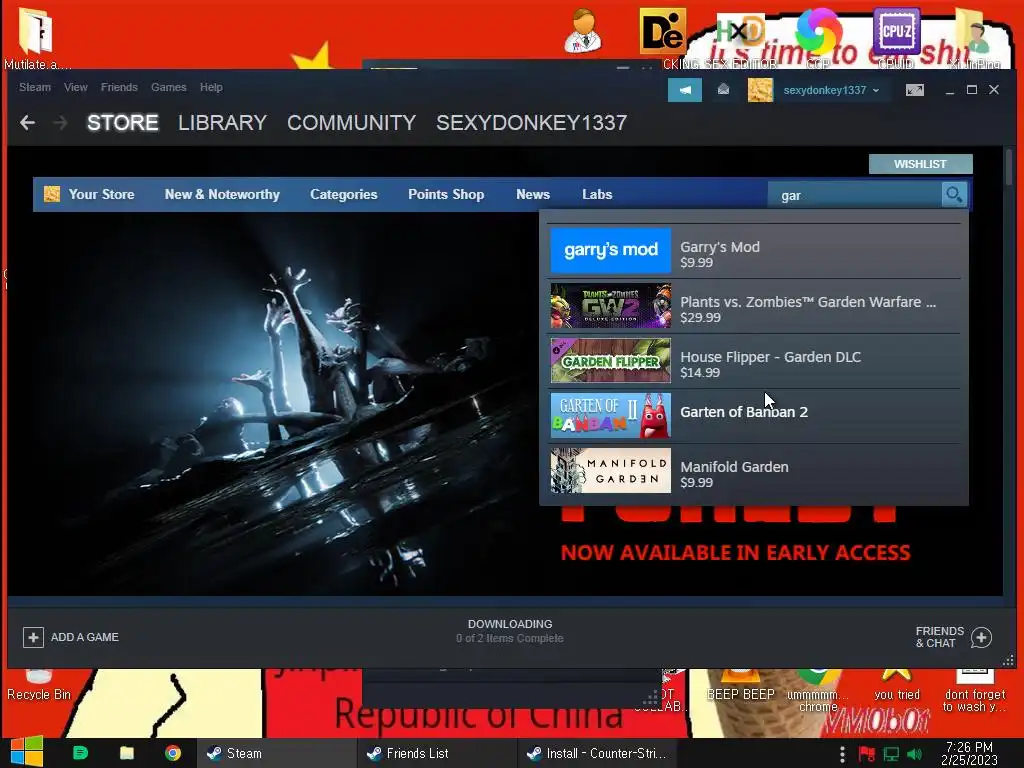
Task: Select the Garry's Mod search result
Action: tap(755, 251)
